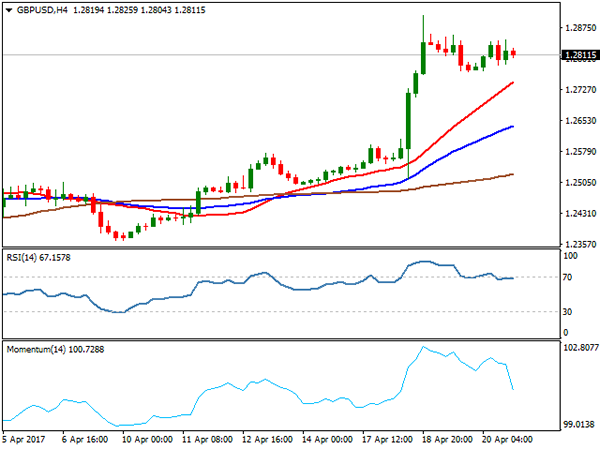The image size is (600, 450).
Task: Click the 11 Apr 08:00 time label
Action: pos(207,439)
